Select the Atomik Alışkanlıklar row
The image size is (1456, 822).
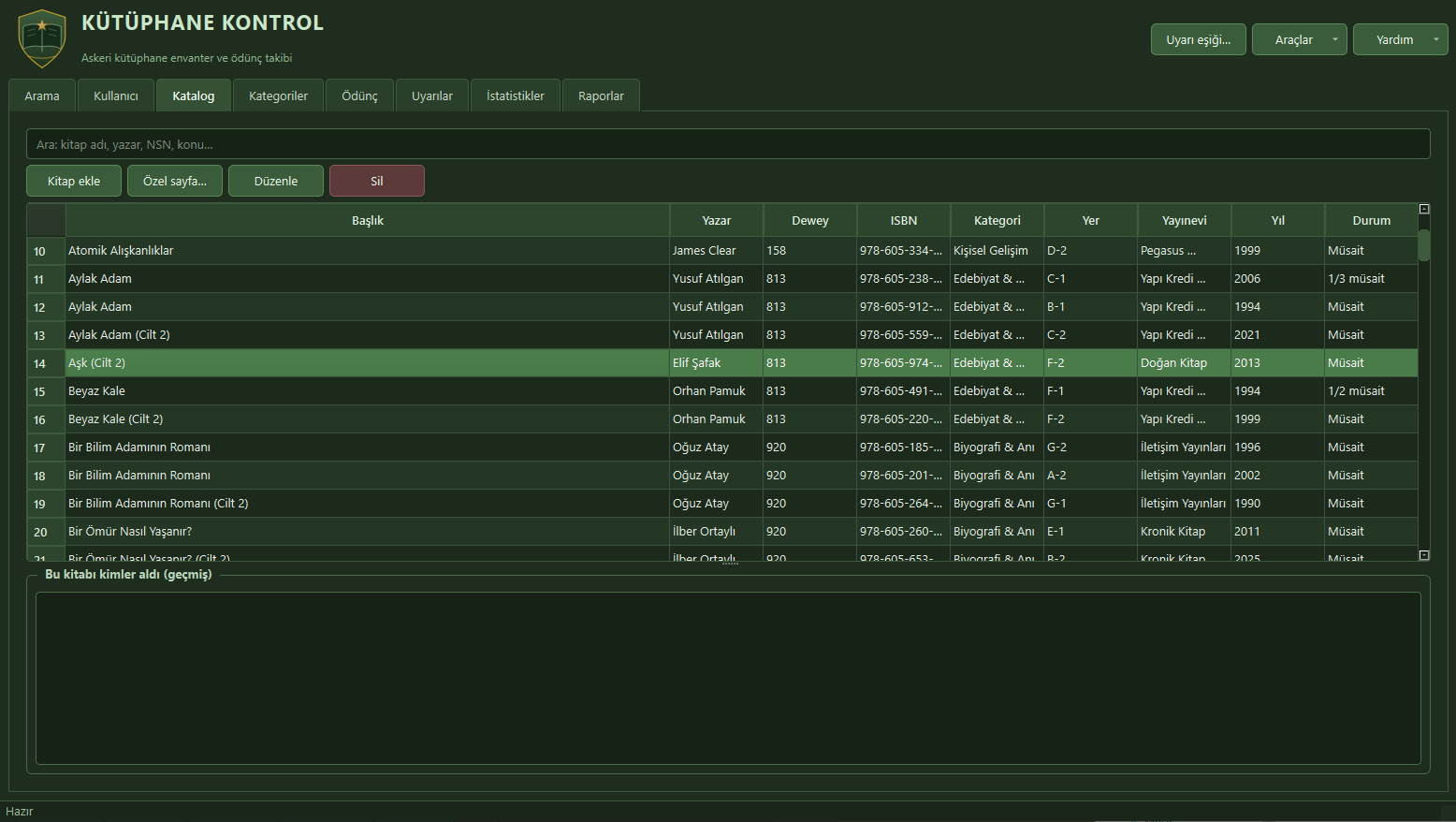point(722,250)
